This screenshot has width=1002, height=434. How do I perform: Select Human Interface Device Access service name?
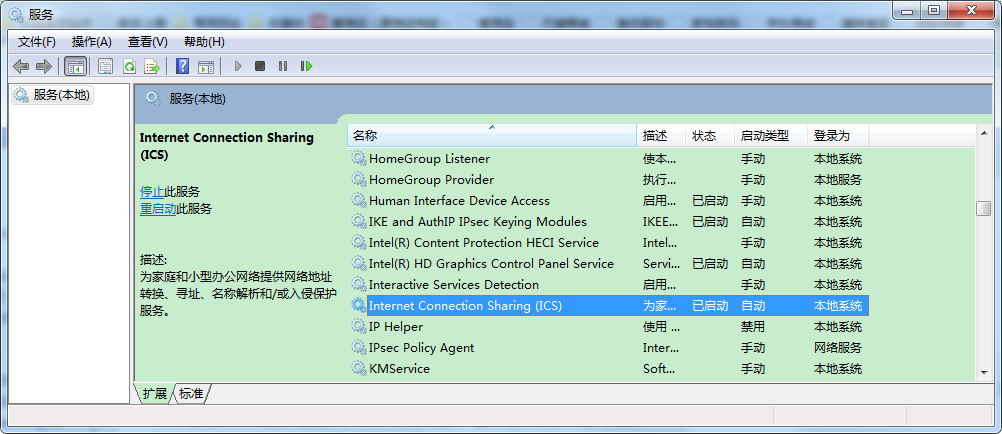click(x=459, y=201)
